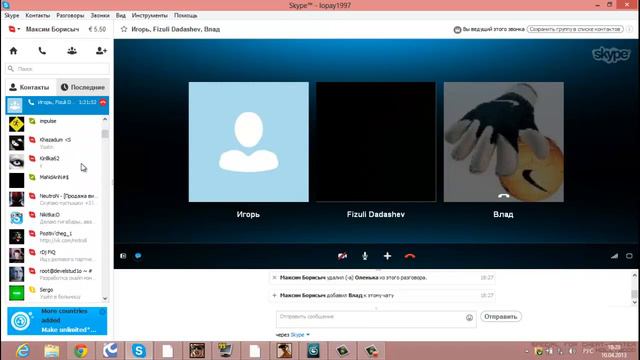This screenshot has height=360, width=640.
Task: Select the Влад avatar tile
Action: [504, 142]
